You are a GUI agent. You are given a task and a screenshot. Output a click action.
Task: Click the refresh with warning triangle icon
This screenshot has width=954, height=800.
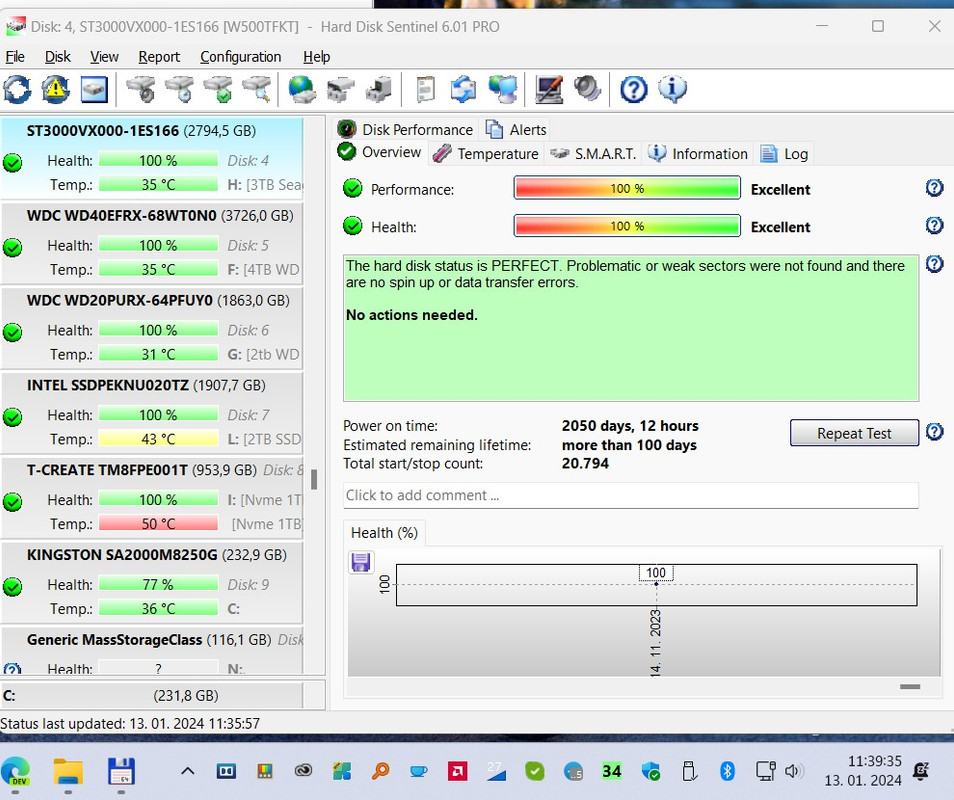(x=55, y=89)
